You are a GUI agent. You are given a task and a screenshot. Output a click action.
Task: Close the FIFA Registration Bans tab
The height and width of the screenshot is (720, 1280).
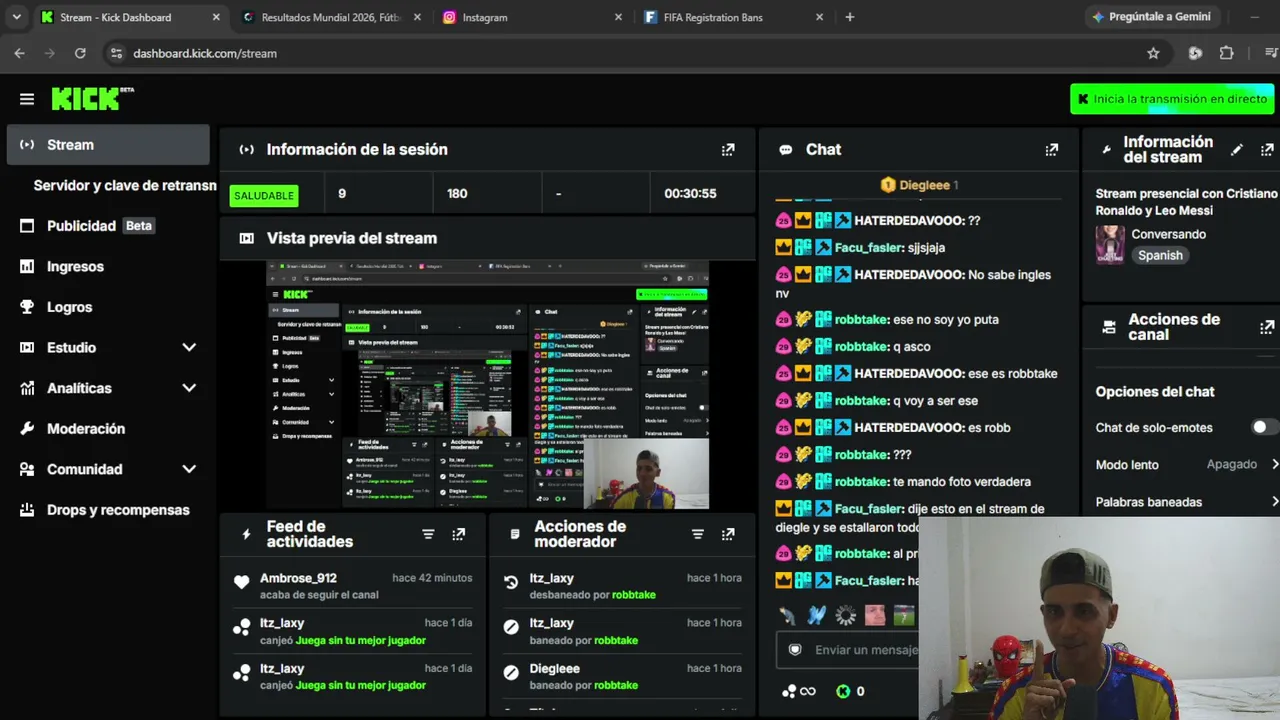[x=820, y=17]
